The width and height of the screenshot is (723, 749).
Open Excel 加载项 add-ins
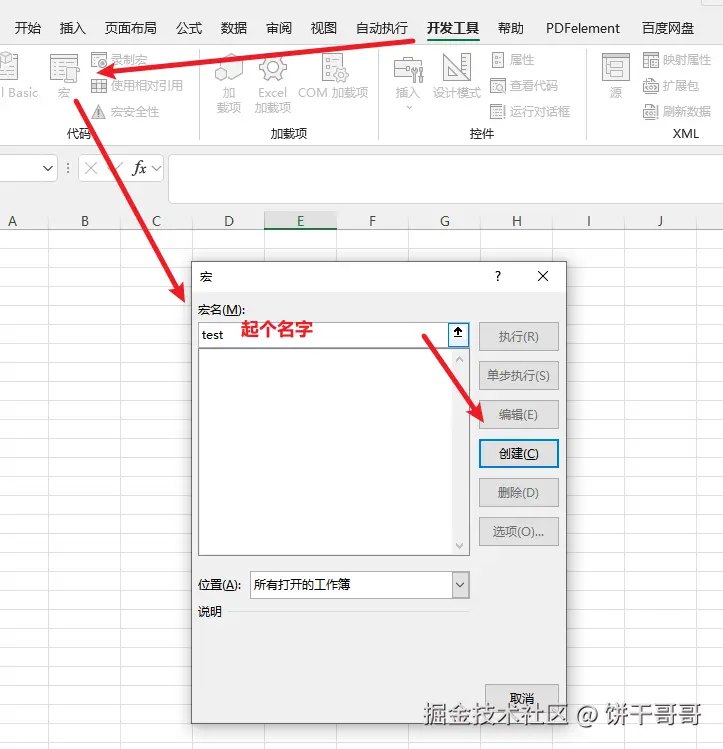point(272,84)
